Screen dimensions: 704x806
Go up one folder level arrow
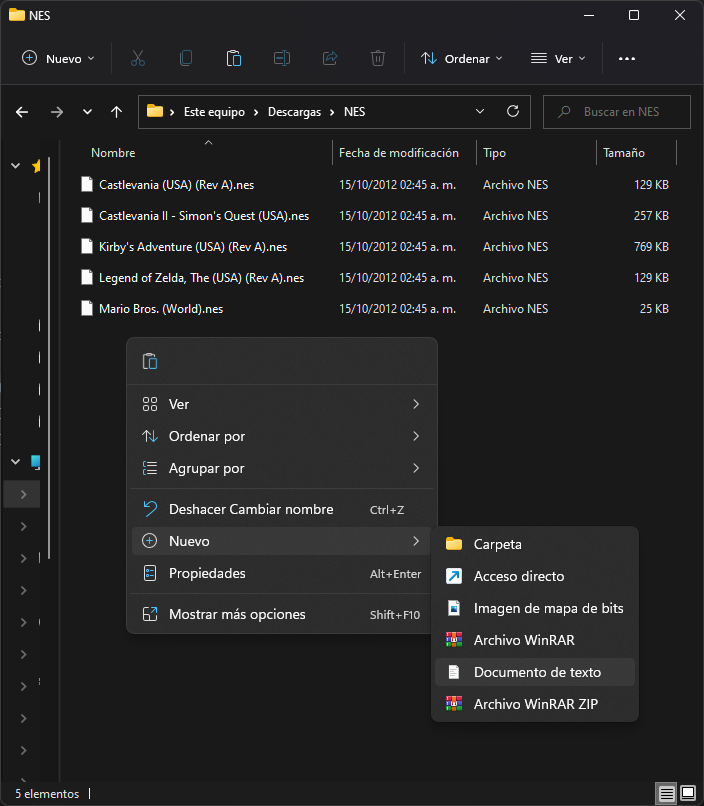pyautogui.click(x=117, y=112)
